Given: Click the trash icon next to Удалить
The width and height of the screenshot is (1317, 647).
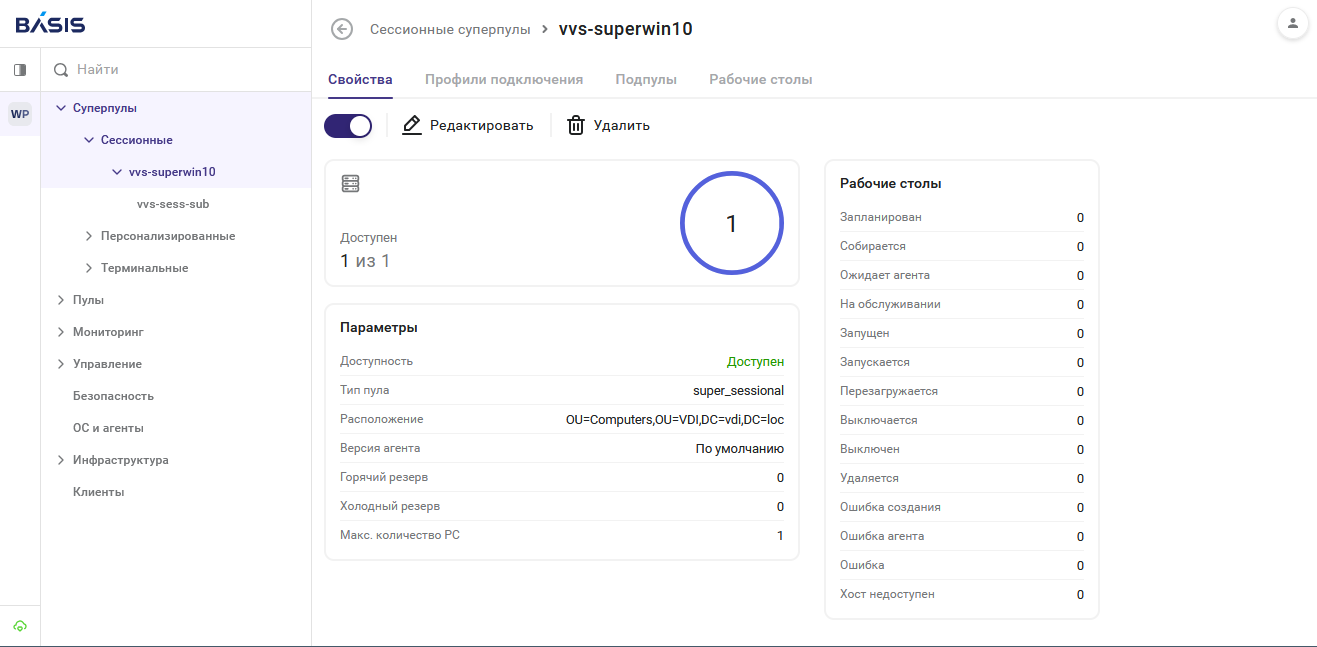Looking at the screenshot, I should (576, 124).
